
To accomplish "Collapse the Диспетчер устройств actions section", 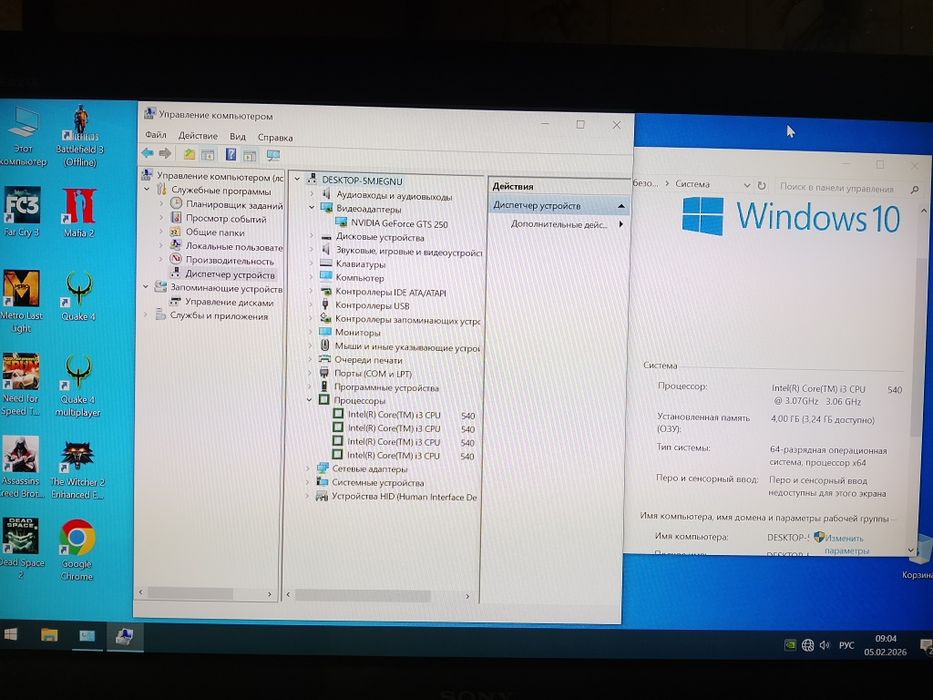I will click(x=621, y=206).
